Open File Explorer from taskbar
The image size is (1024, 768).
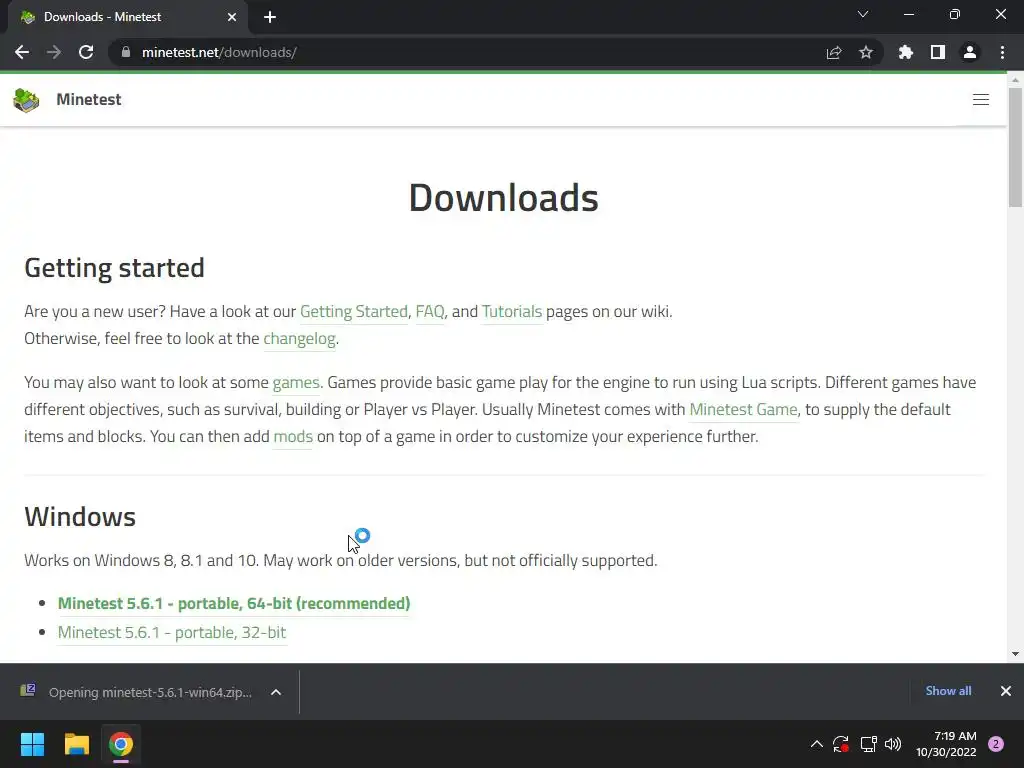click(x=76, y=744)
